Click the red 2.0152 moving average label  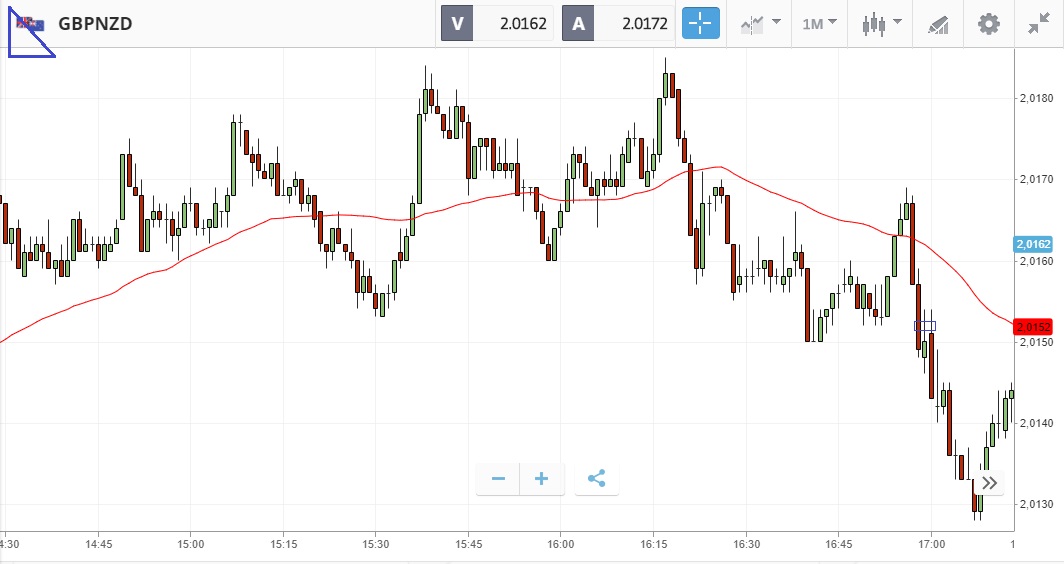[x=1033, y=327]
